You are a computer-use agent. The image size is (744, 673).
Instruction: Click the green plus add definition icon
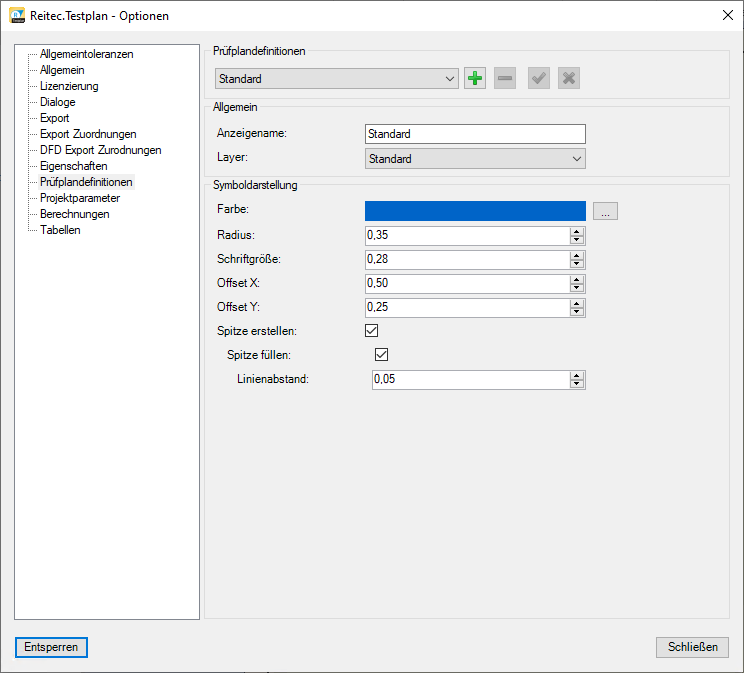(x=475, y=79)
